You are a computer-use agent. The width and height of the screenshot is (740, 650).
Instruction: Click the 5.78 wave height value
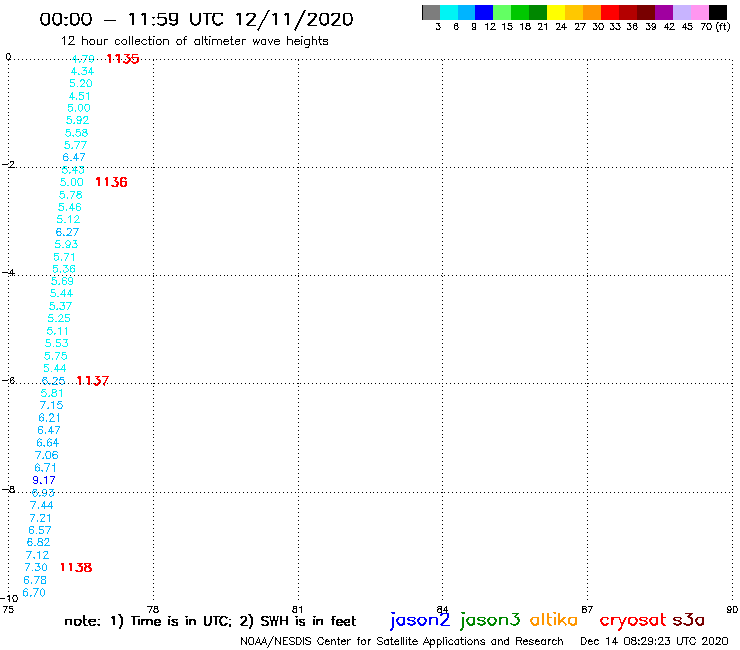click(71, 195)
